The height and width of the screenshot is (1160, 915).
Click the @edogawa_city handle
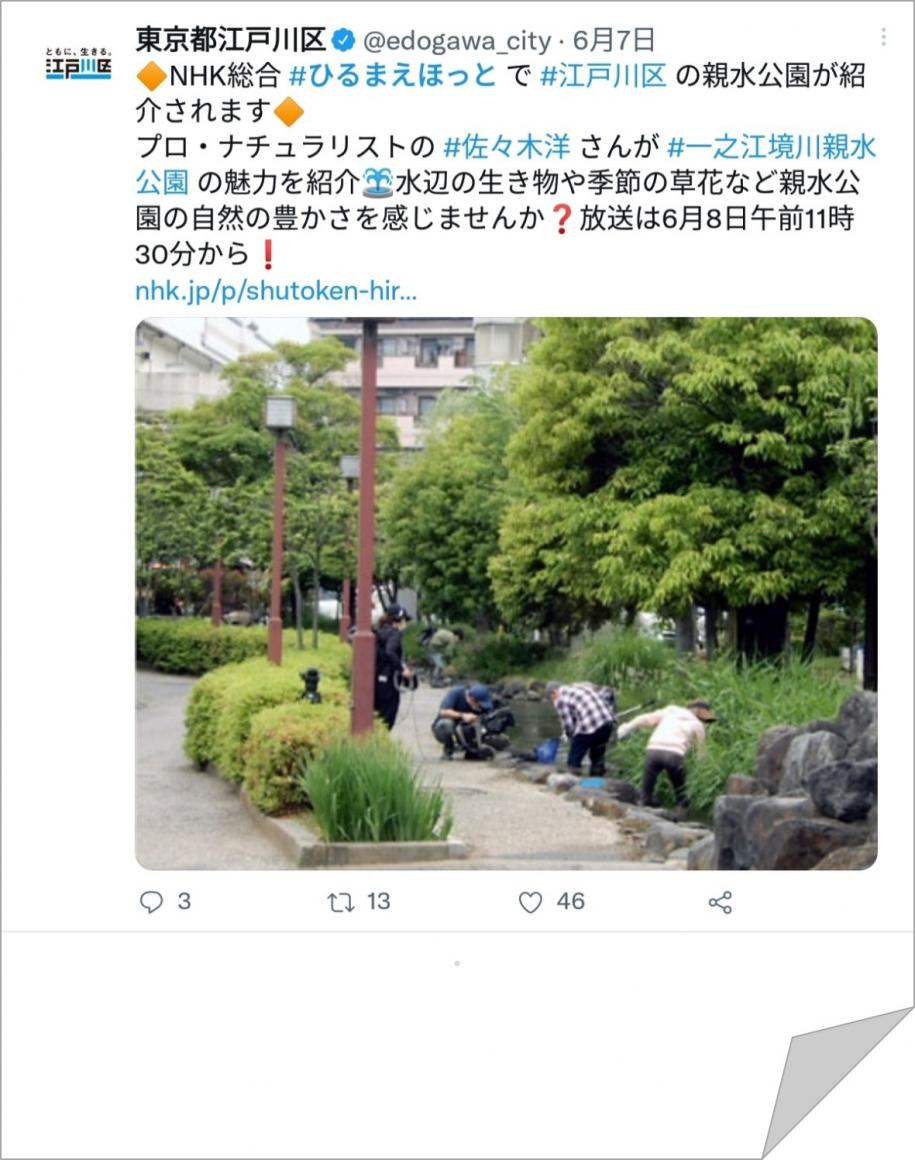(457, 41)
